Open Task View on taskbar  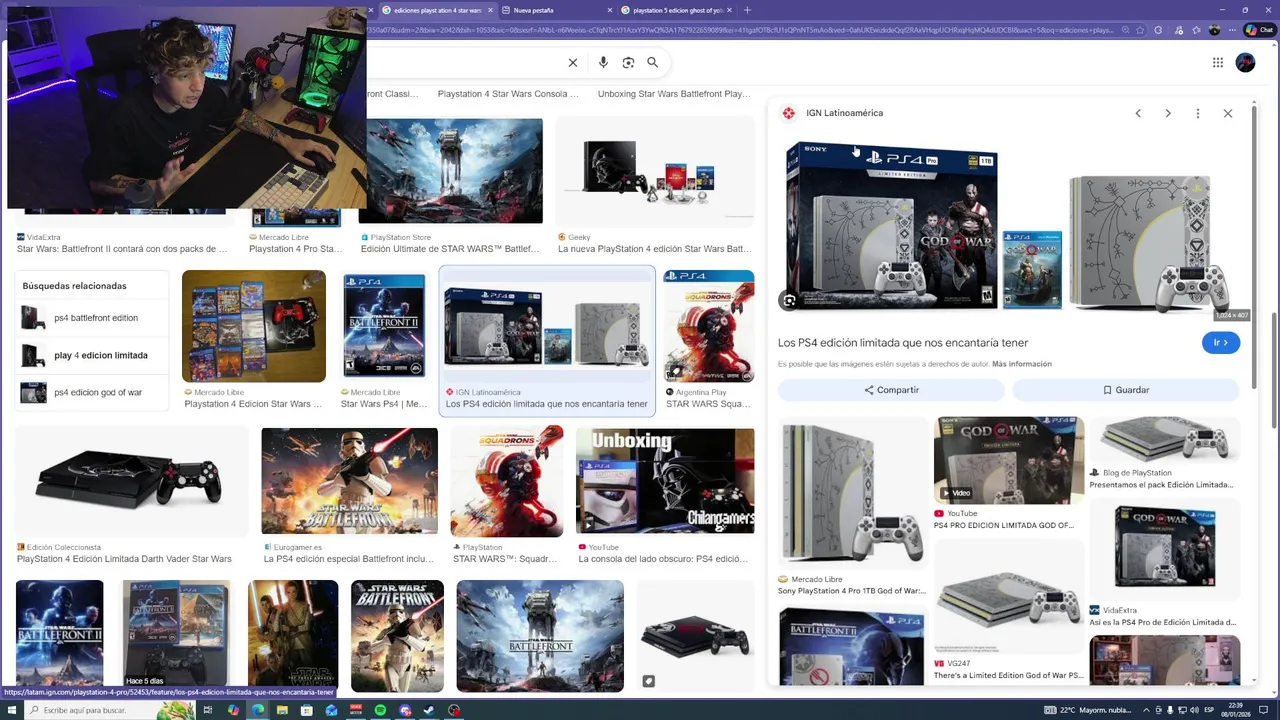pyautogui.click(x=208, y=710)
